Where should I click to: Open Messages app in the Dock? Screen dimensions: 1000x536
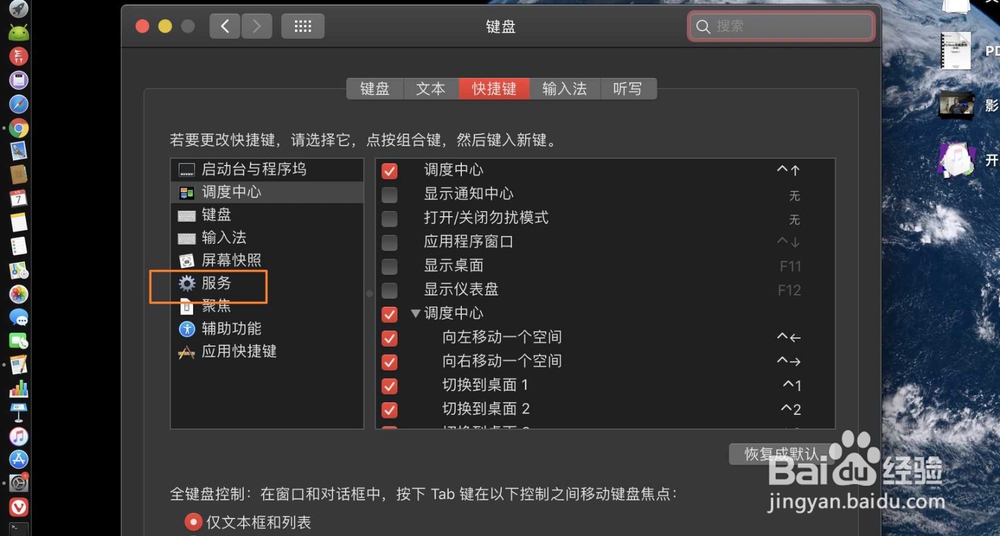18,317
